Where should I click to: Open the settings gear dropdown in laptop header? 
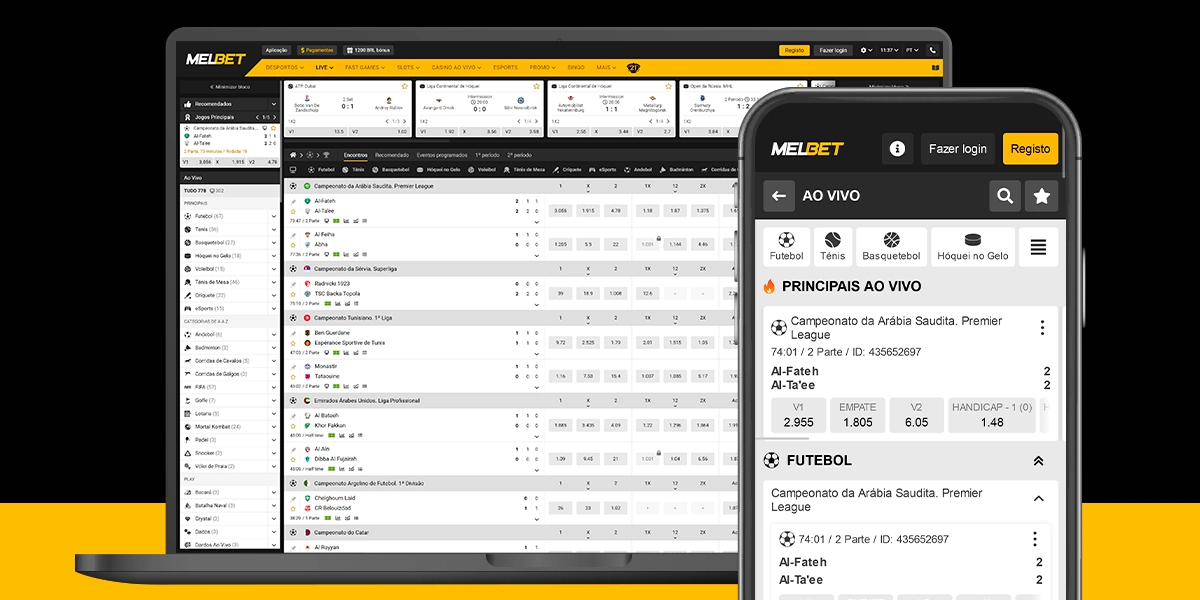866,50
